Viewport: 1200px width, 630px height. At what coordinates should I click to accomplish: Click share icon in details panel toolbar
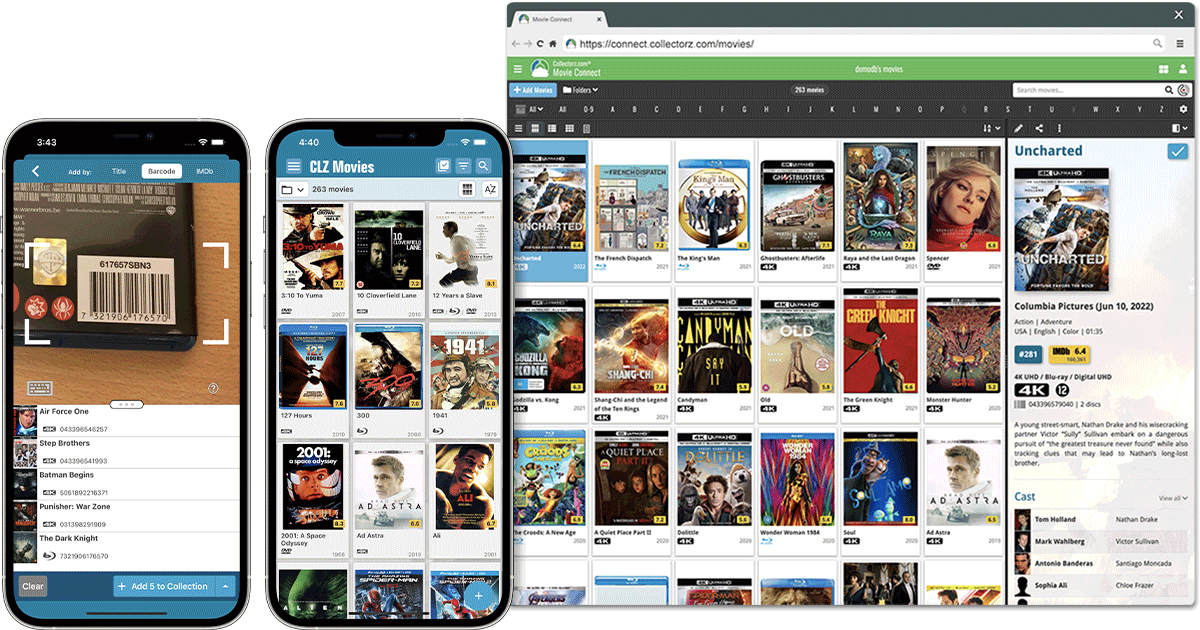tap(1039, 128)
